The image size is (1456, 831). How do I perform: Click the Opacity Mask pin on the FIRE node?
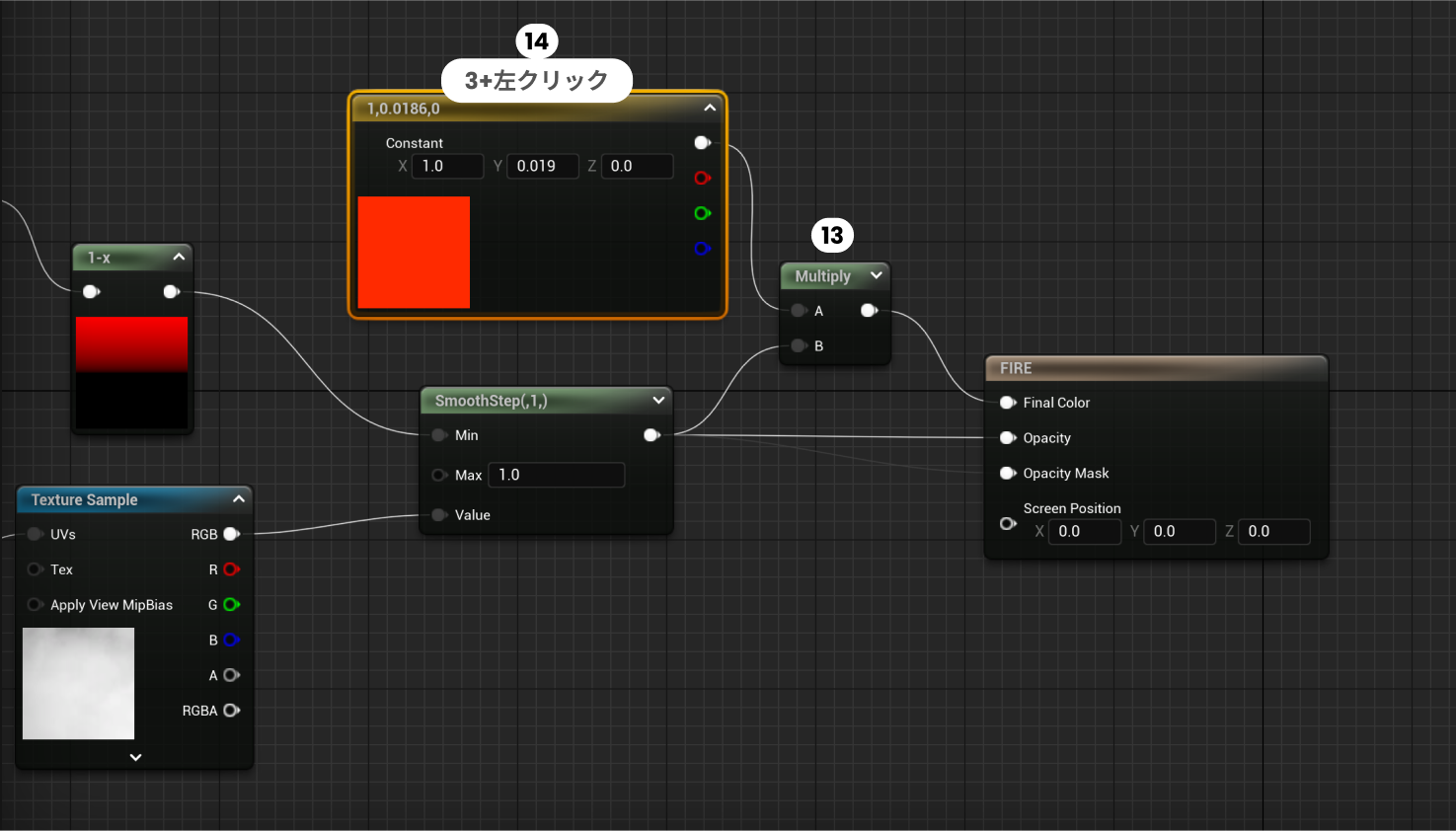(1008, 473)
